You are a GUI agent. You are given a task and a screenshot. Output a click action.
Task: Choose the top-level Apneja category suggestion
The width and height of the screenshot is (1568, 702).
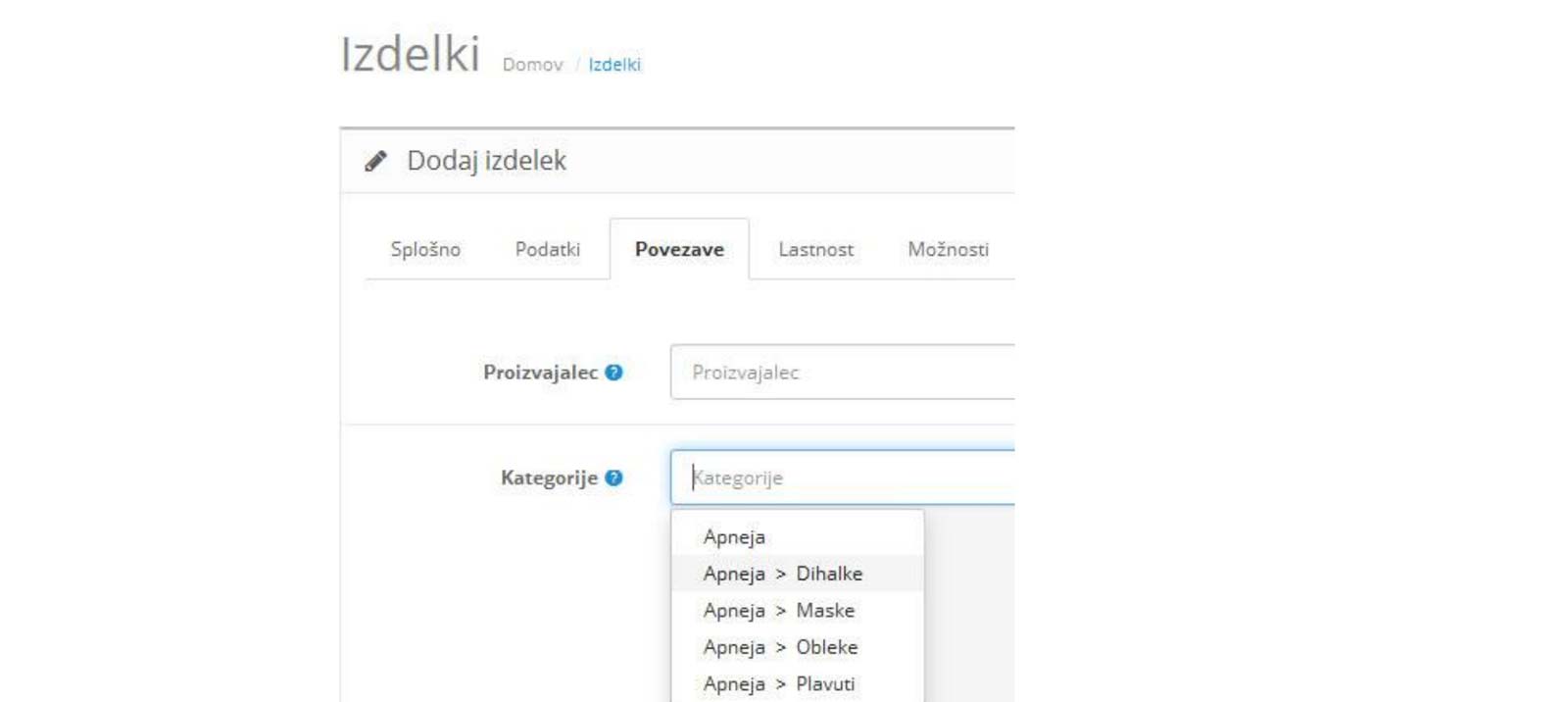(735, 537)
